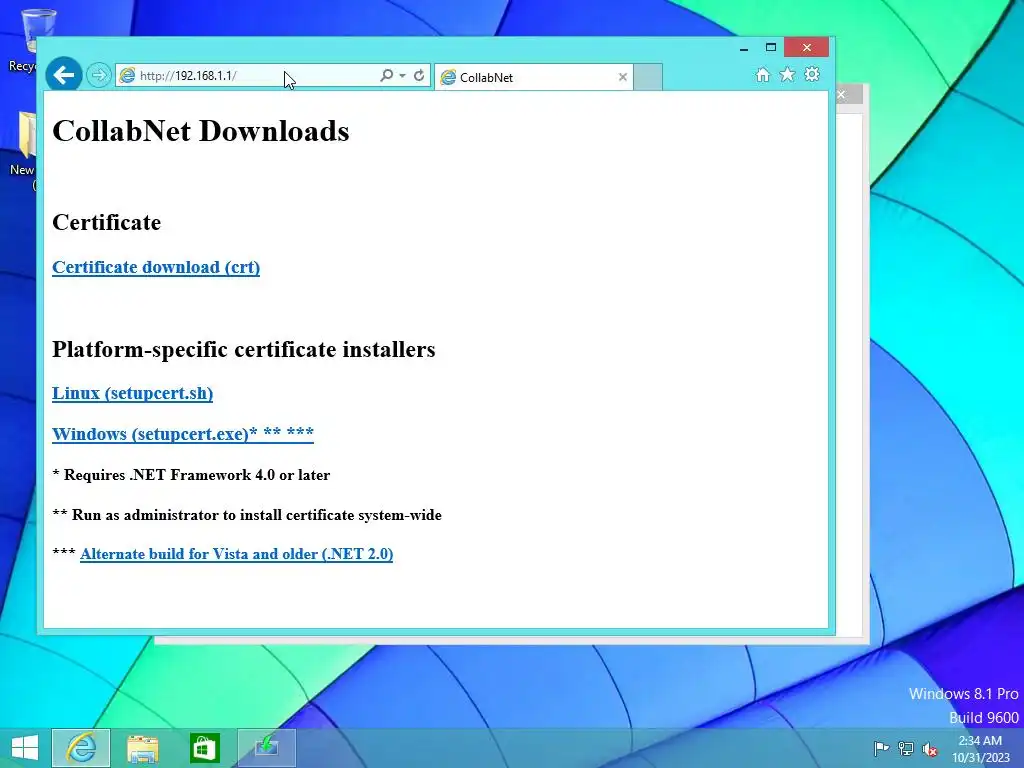Click the Requires .NET Framework 4.0 note

click(191, 475)
